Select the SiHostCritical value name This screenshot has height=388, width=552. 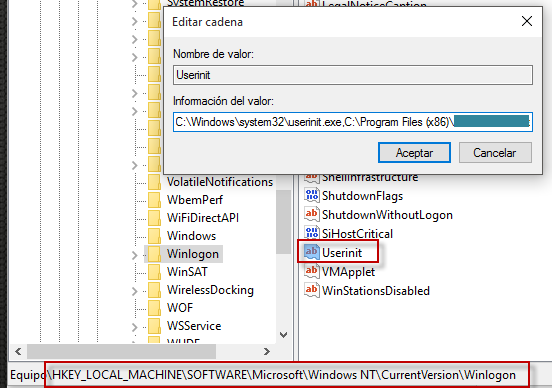coord(357,234)
